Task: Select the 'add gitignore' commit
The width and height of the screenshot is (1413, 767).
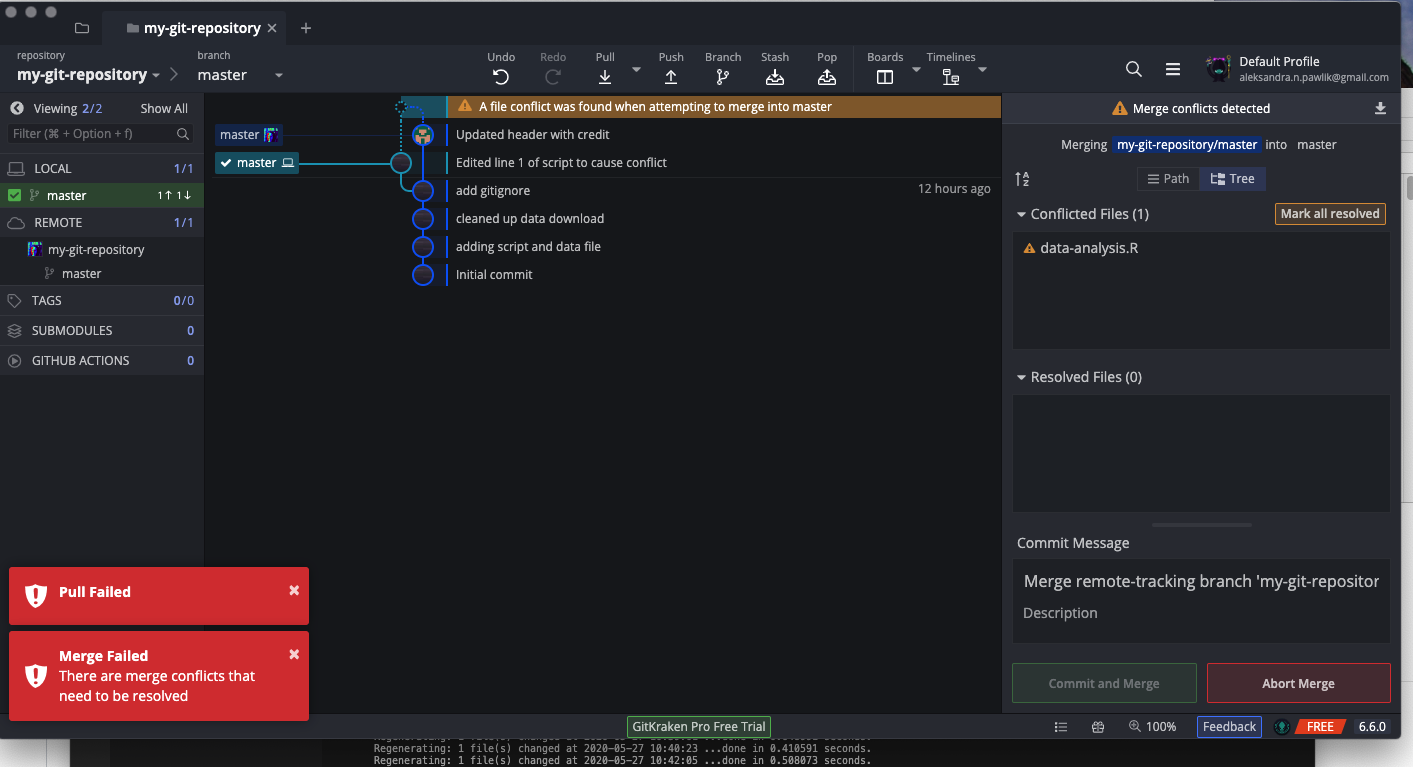Action: click(493, 190)
